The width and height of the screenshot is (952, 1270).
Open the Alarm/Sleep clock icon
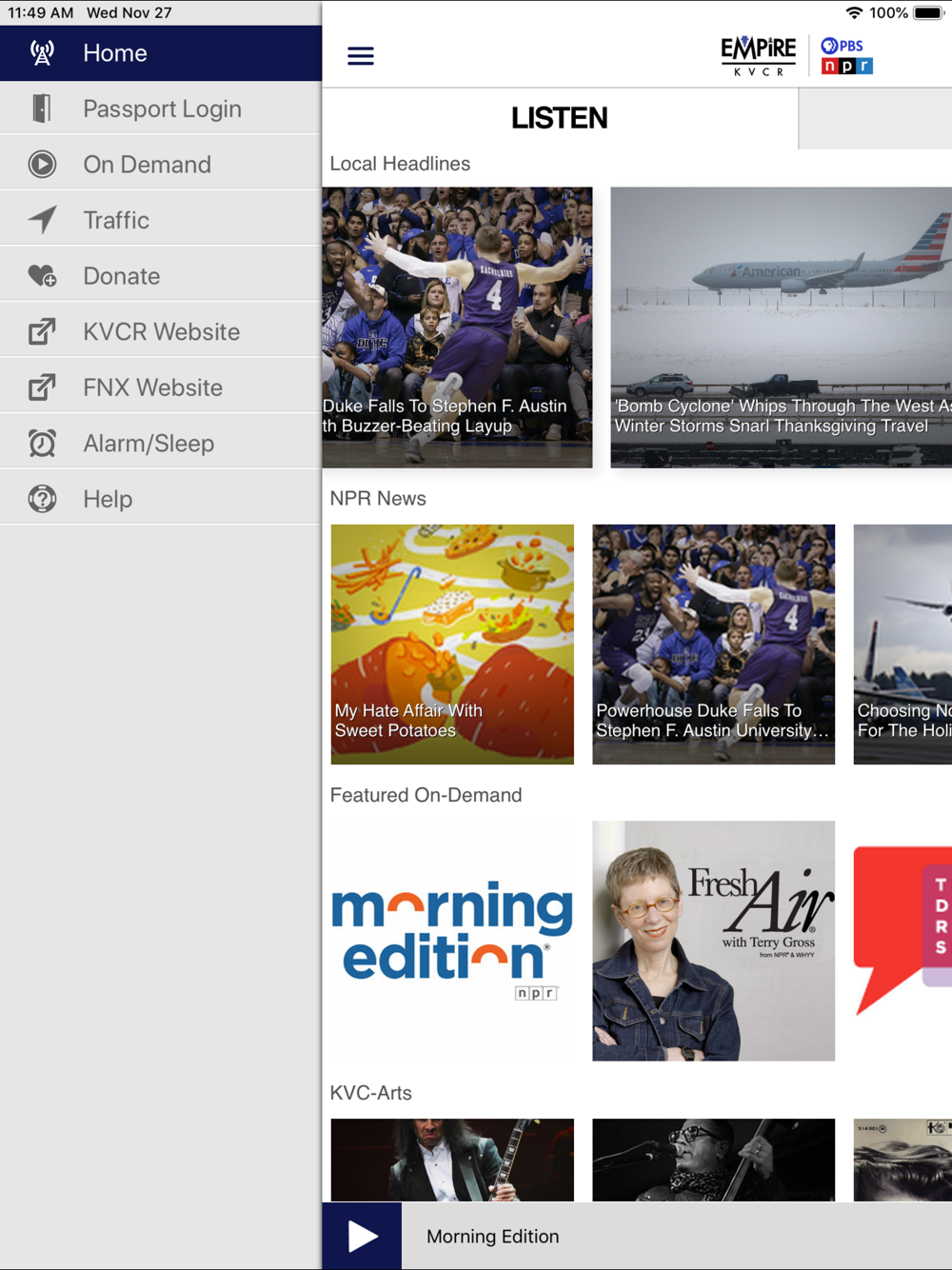(42, 444)
